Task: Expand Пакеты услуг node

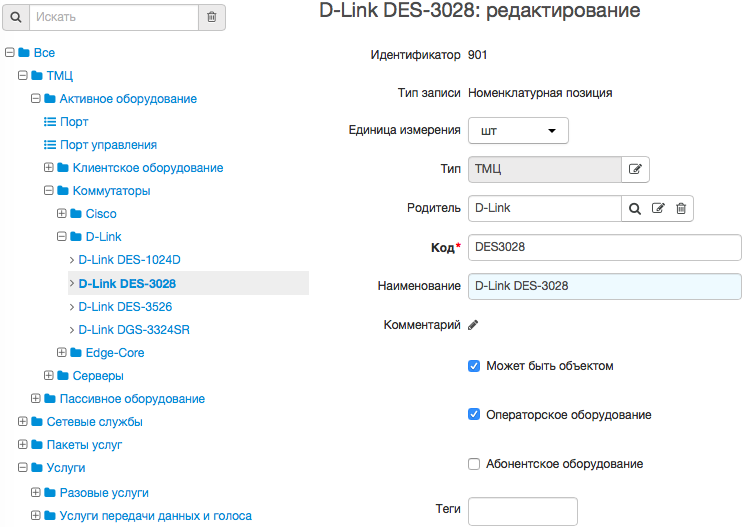Action: [22, 445]
